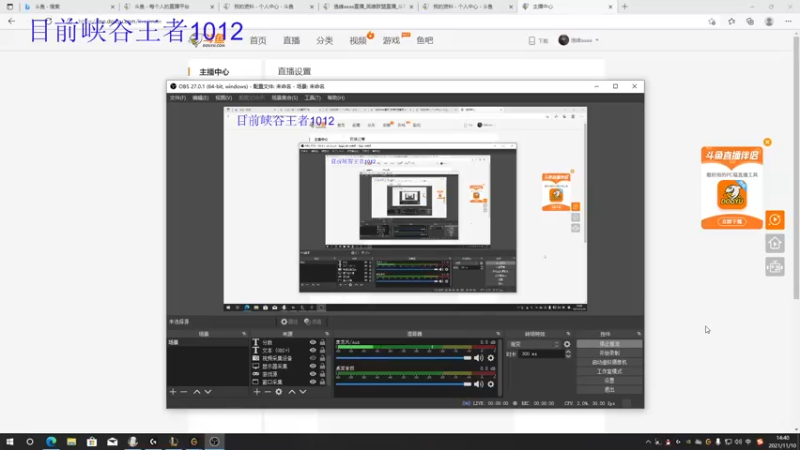Click the orange play side icon on Douyu page
This screenshot has height=450, width=800.
click(x=774, y=220)
